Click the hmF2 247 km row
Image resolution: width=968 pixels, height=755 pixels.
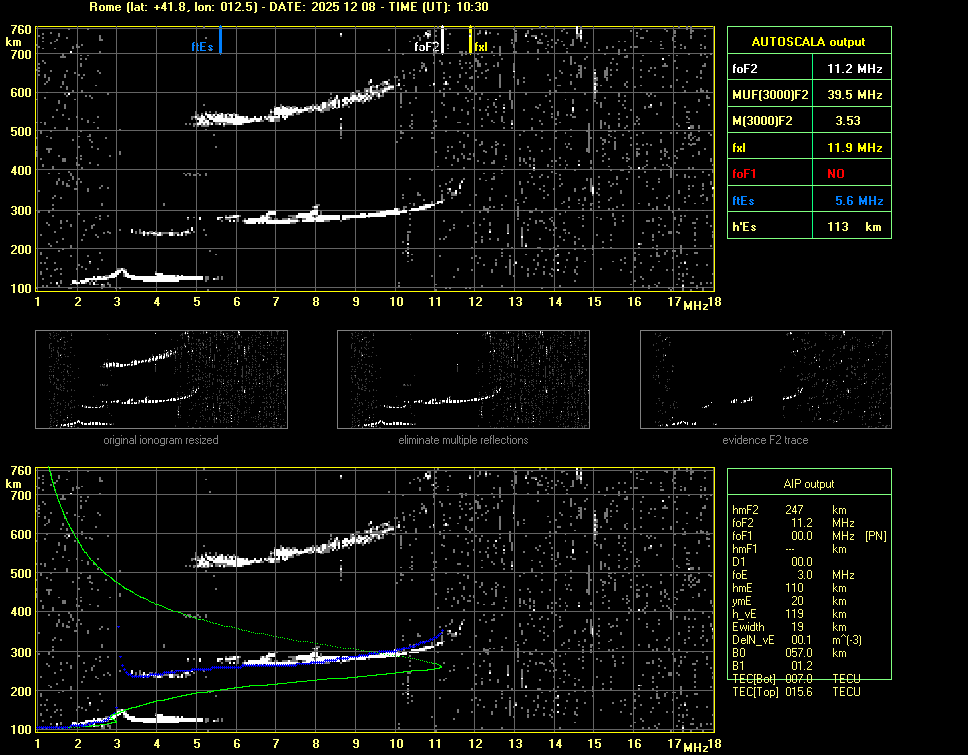coord(796,510)
